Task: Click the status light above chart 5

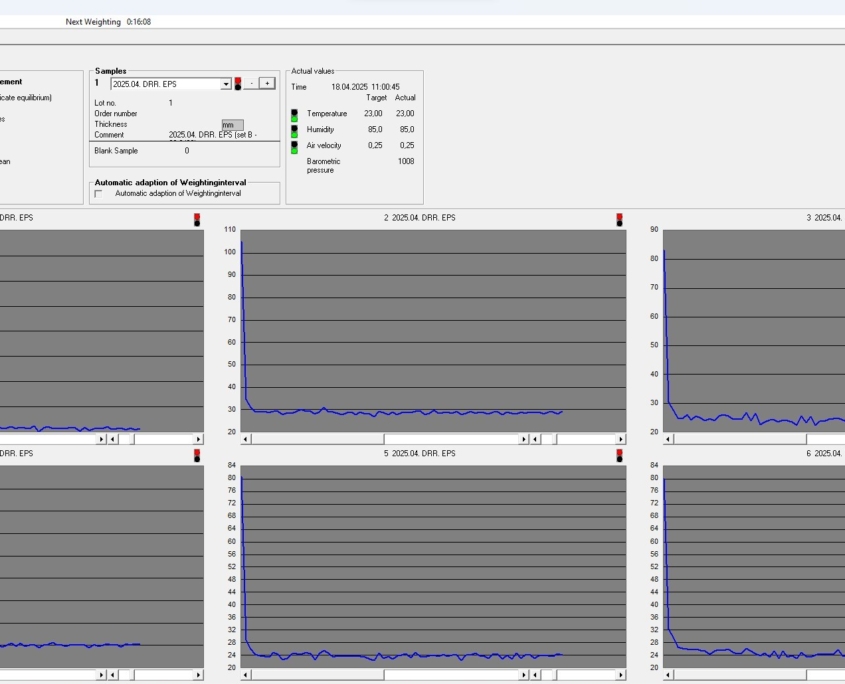Action: tap(620, 454)
